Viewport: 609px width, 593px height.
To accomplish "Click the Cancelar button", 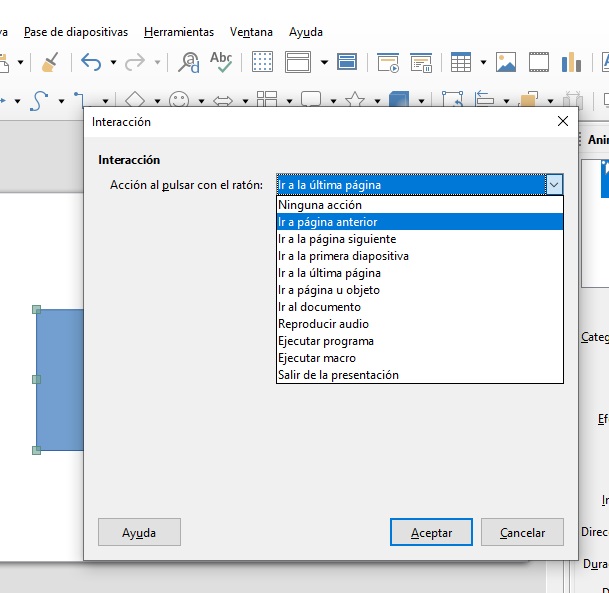I will click(x=522, y=532).
